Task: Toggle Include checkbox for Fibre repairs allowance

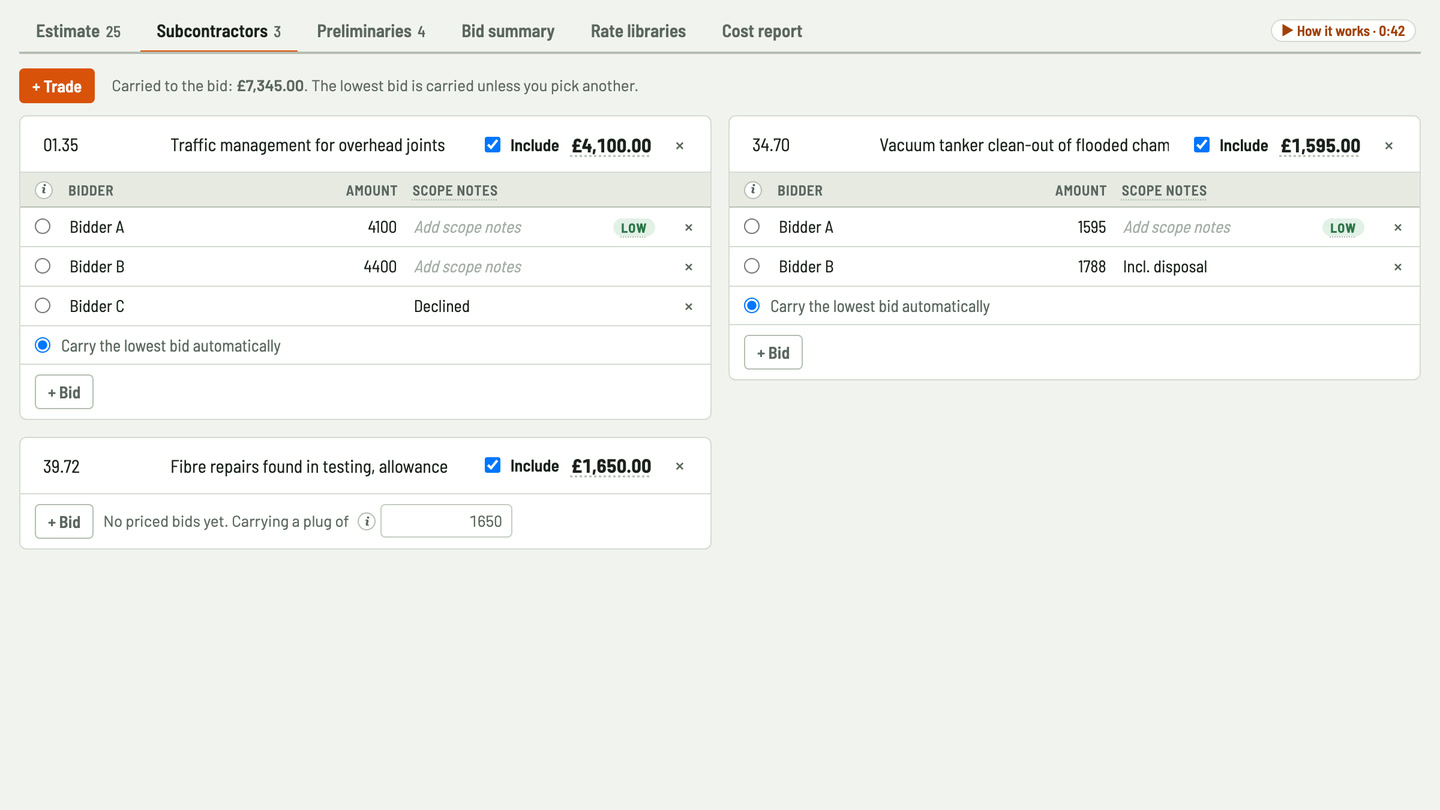Action: coord(492,465)
